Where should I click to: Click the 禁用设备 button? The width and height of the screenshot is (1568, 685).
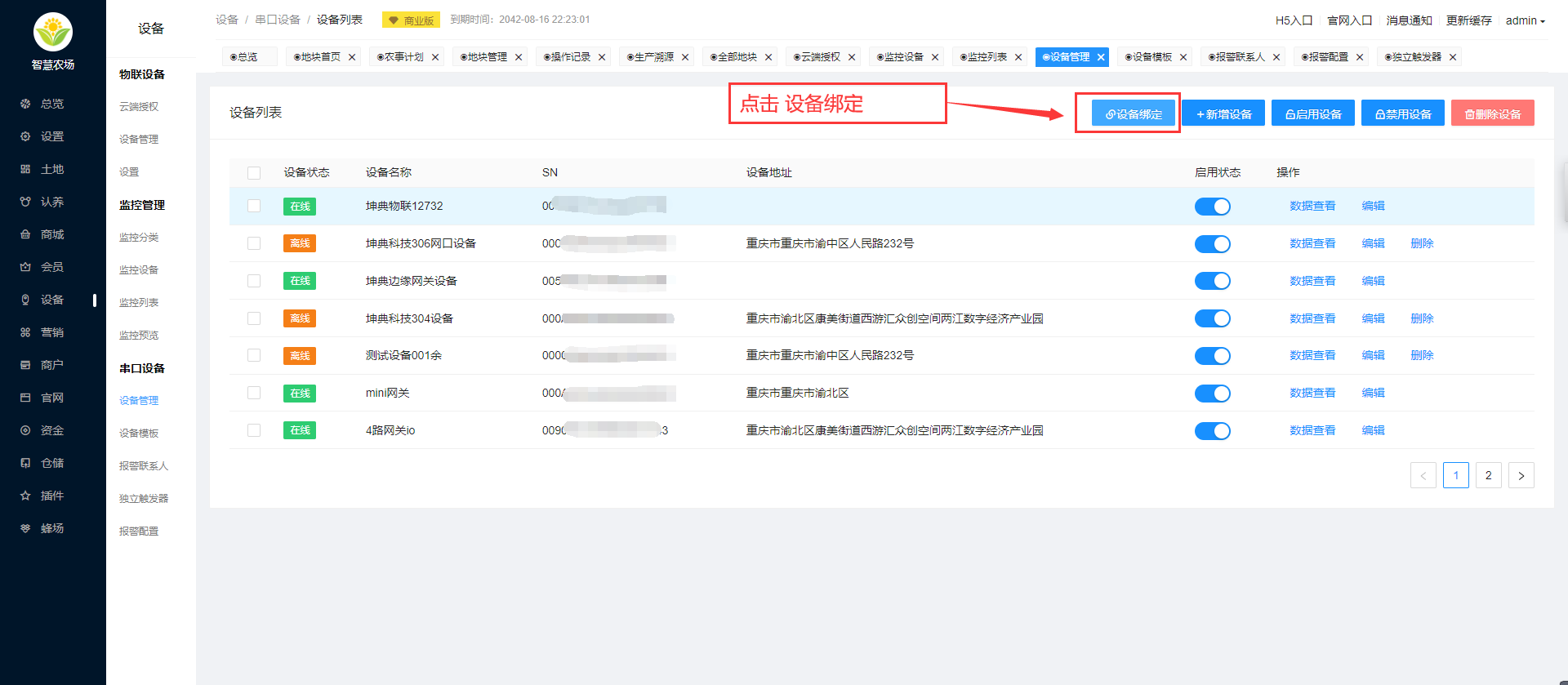coord(1403,113)
